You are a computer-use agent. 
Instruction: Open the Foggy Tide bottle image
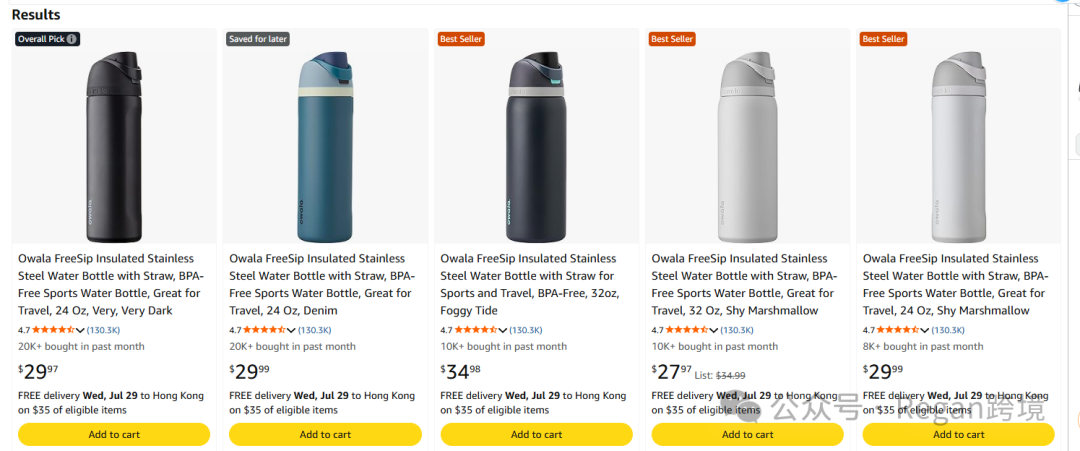click(x=537, y=147)
